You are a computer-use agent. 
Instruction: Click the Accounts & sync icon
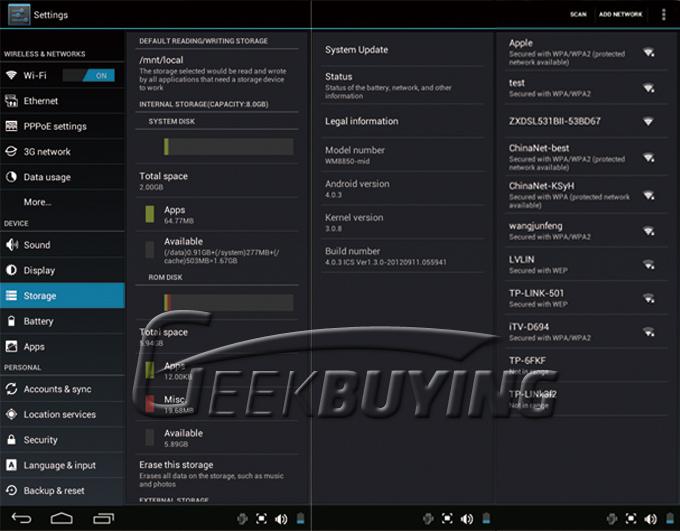pos(11,389)
